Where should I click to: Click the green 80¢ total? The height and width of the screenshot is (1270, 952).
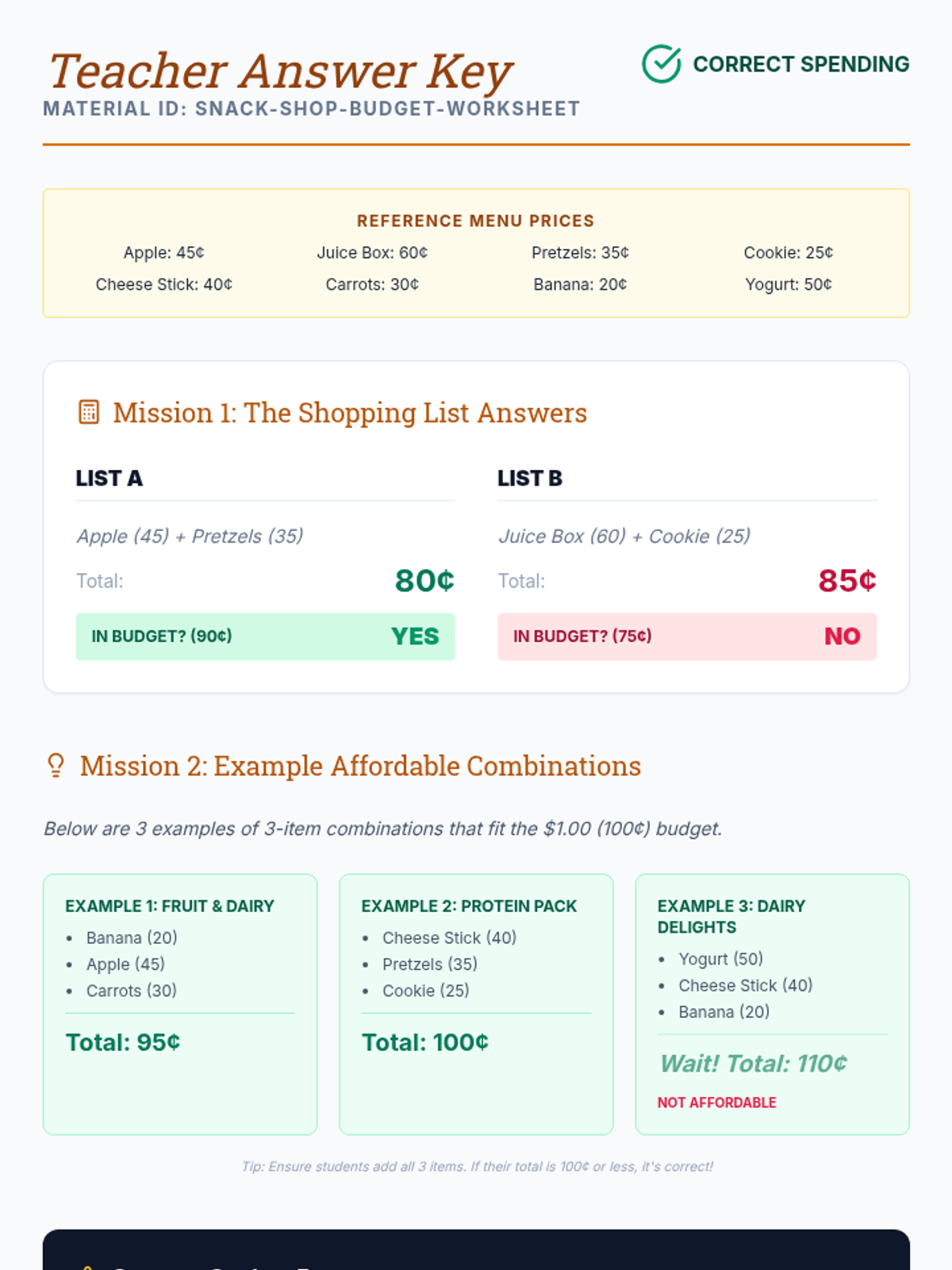coord(424,581)
